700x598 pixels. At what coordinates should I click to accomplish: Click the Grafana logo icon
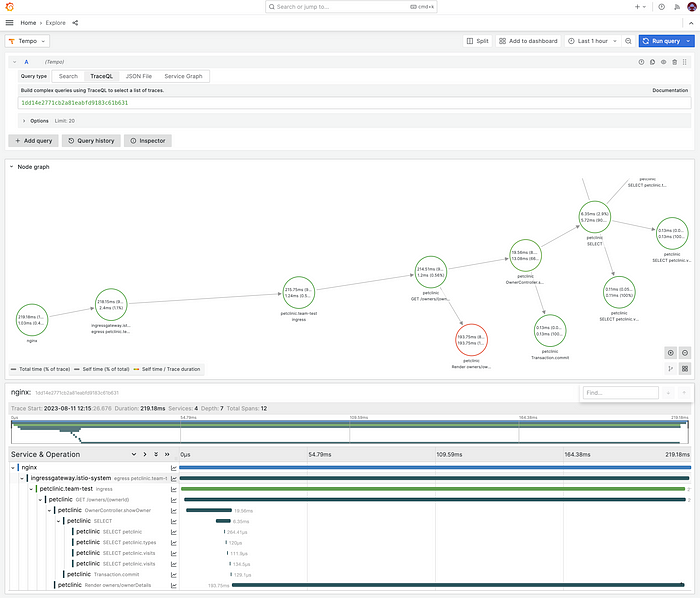(9, 7)
